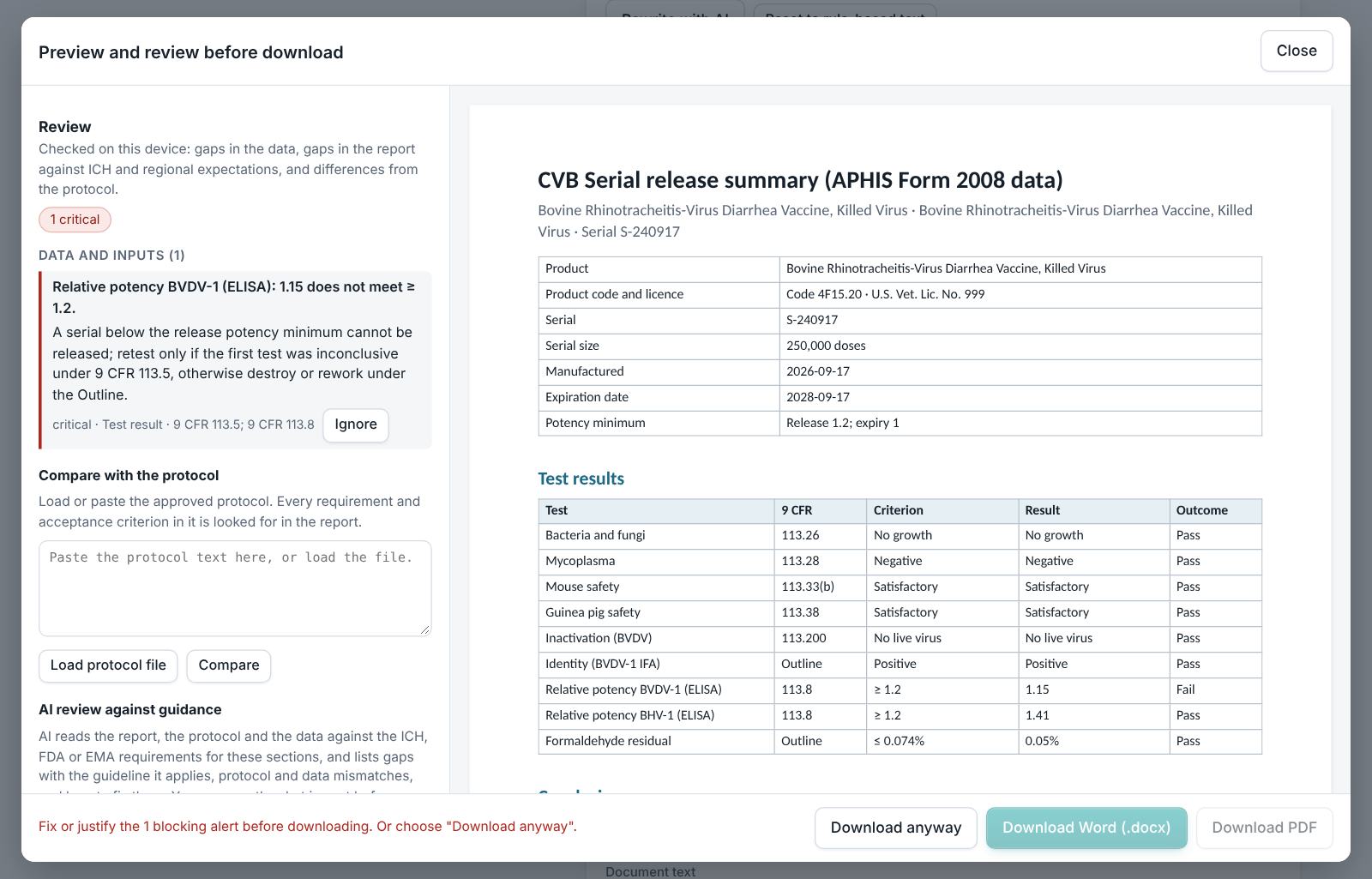The image size is (1372, 879).
Task: Click the 'Mycoplasma' test name
Action: click(580, 561)
